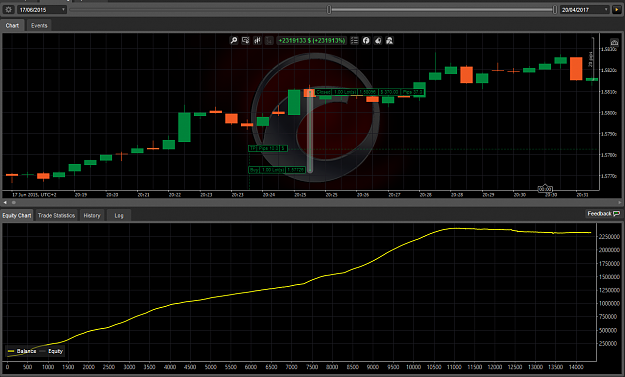Click the dimmed chart toolbar icon
Image resolution: width=625 pixels, height=377 pixels.
point(269,41)
